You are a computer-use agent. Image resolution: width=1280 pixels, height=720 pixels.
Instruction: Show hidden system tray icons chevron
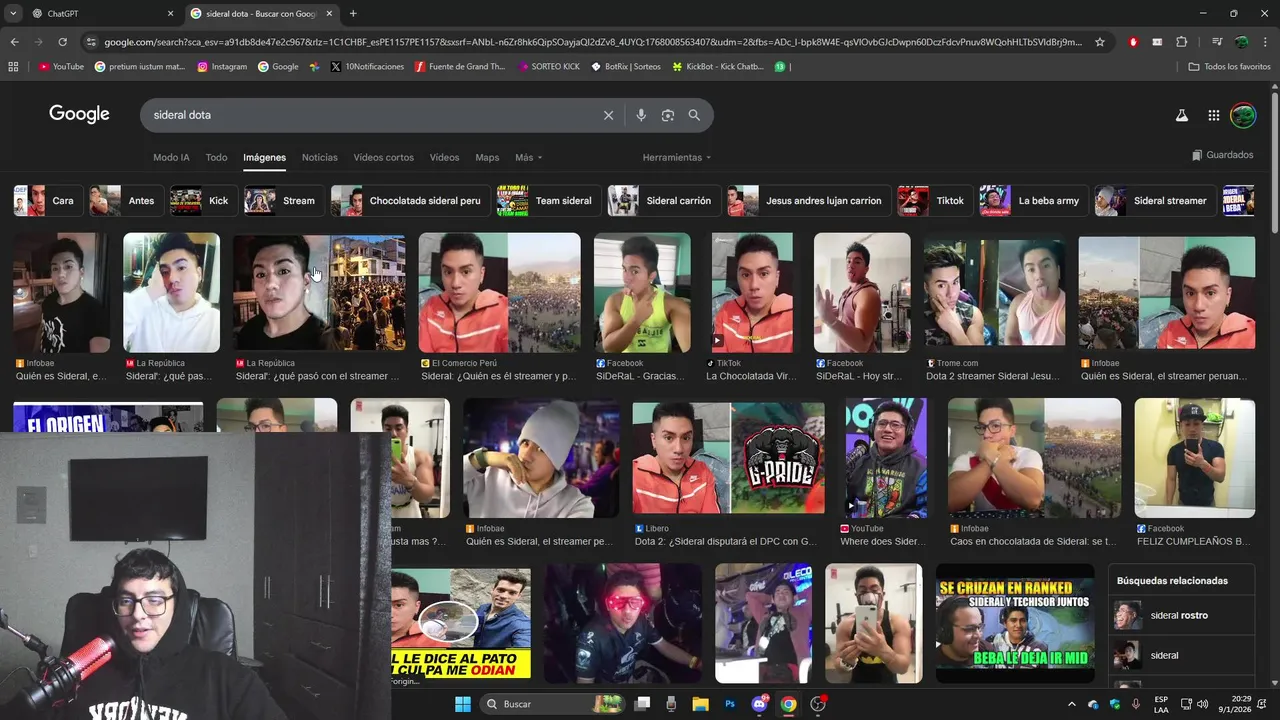point(1072,704)
